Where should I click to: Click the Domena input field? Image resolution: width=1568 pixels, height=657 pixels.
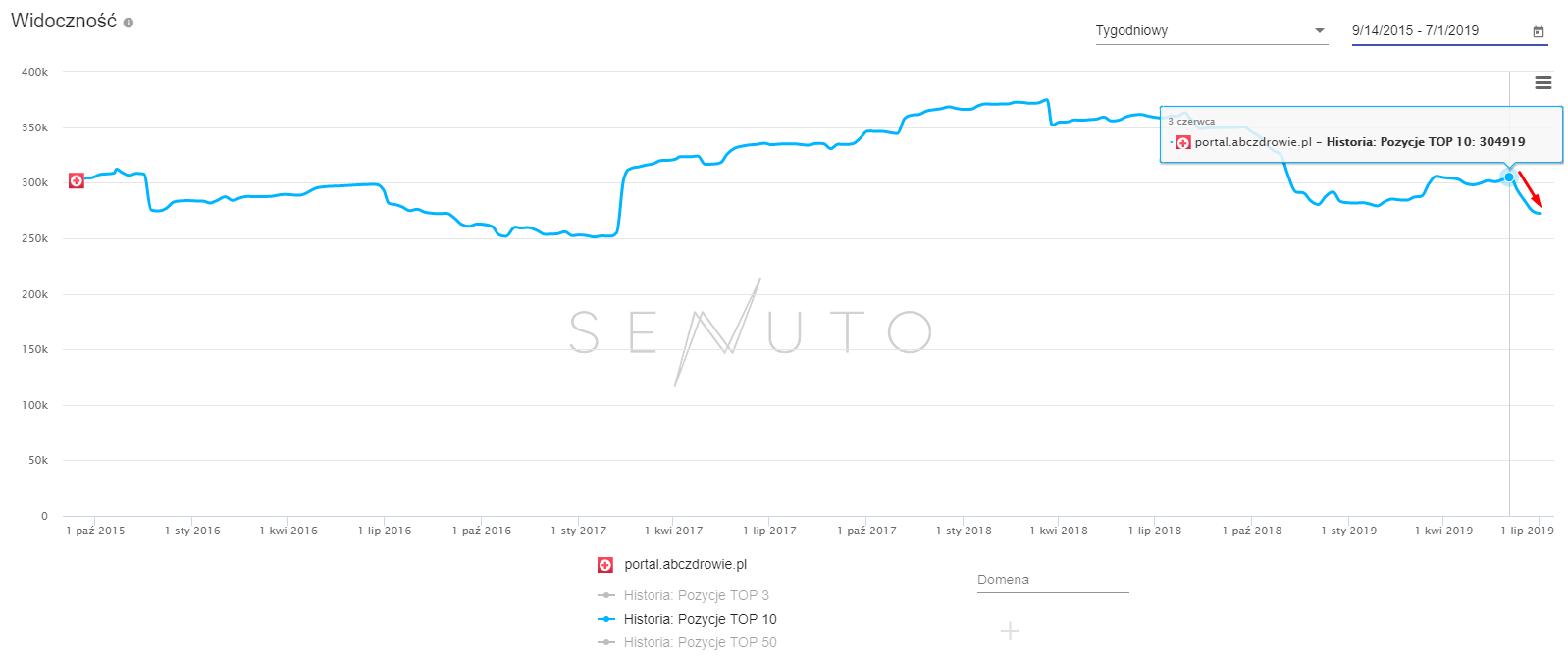pyautogui.click(x=1052, y=581)
